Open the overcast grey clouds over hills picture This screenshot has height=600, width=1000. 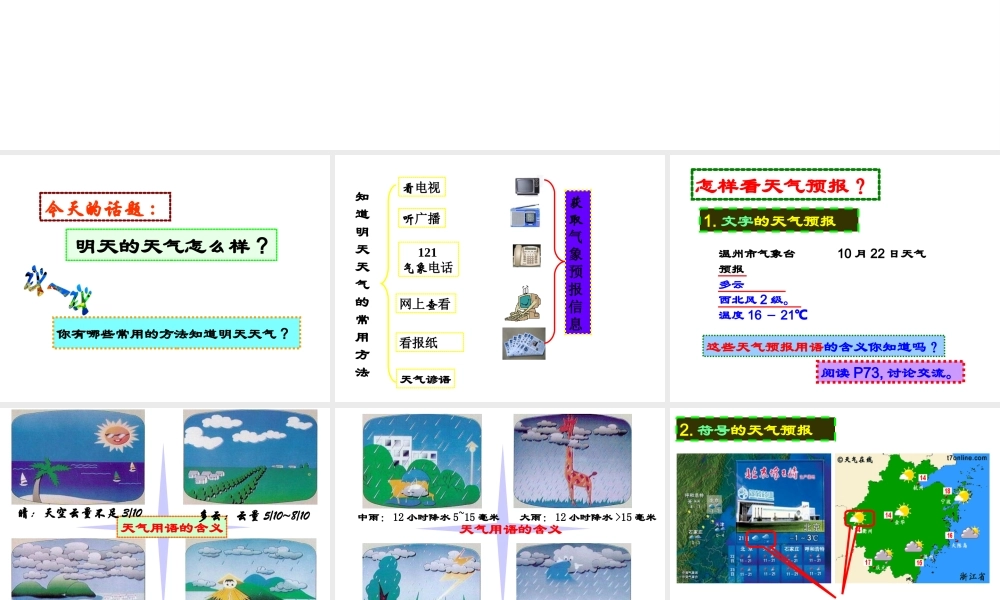tap(78, 569)
